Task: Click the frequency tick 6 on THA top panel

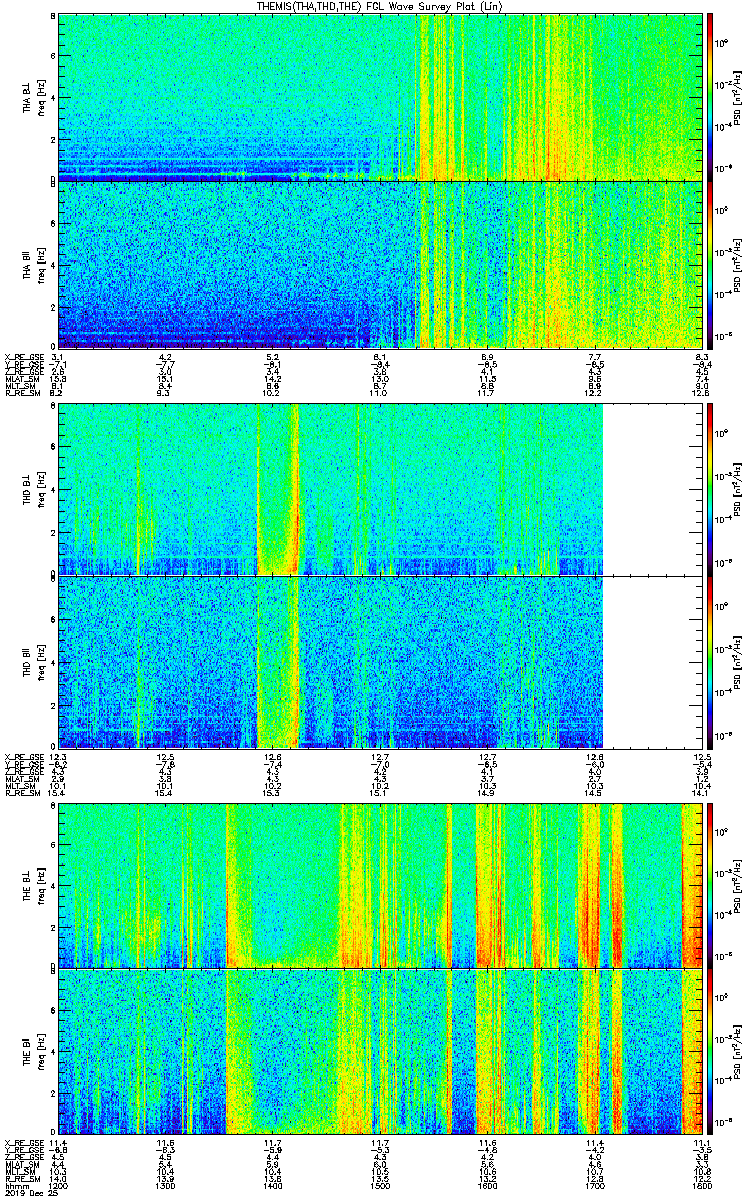Action: [x=53, y=56]
